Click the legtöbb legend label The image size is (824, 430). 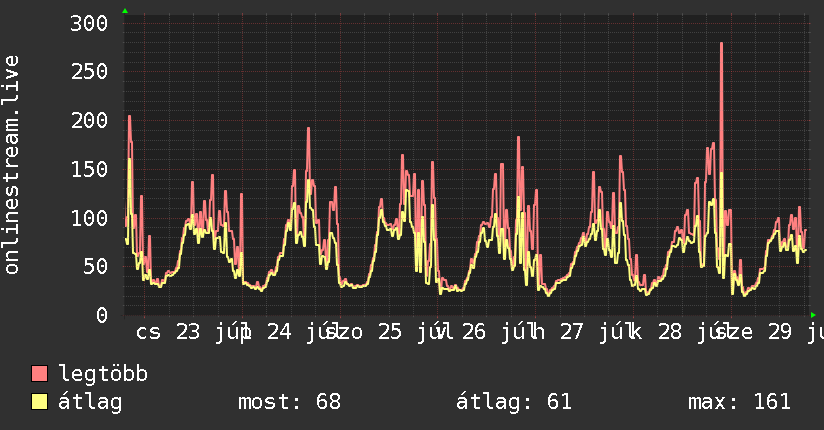coord(103,374)
